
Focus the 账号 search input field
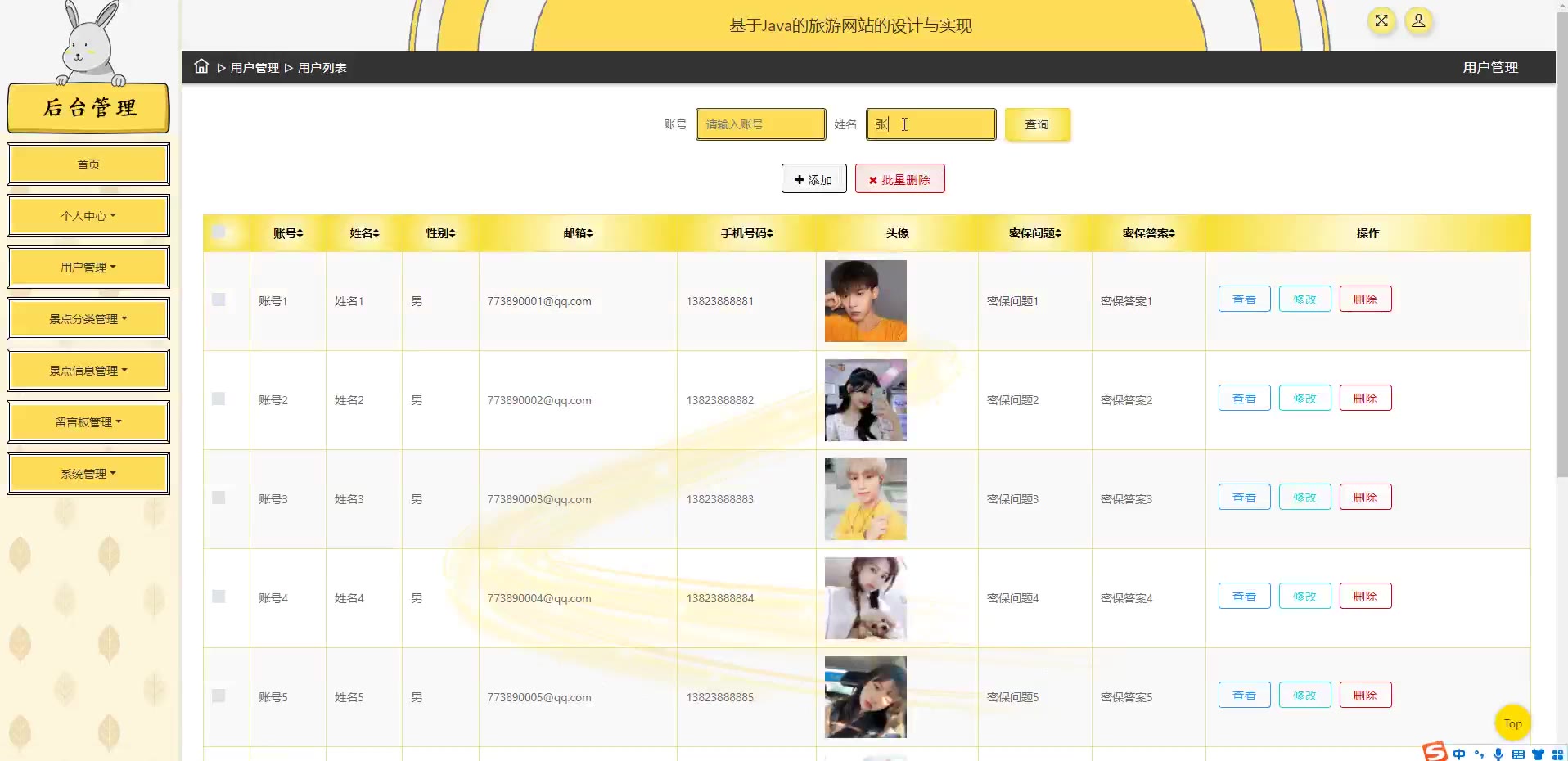[x=760, y=124]
